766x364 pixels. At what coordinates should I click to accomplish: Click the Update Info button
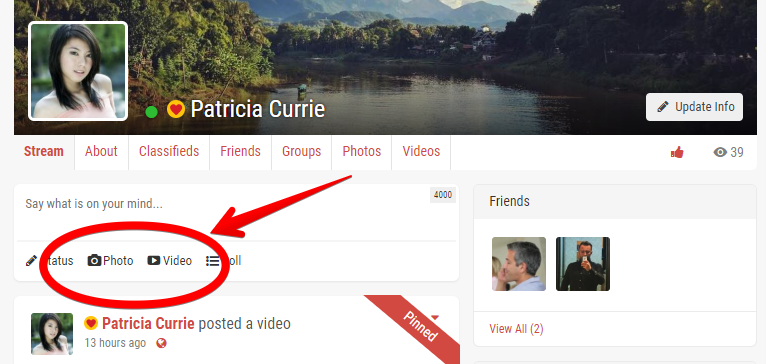pyautogui.click(x=694, y=107)
